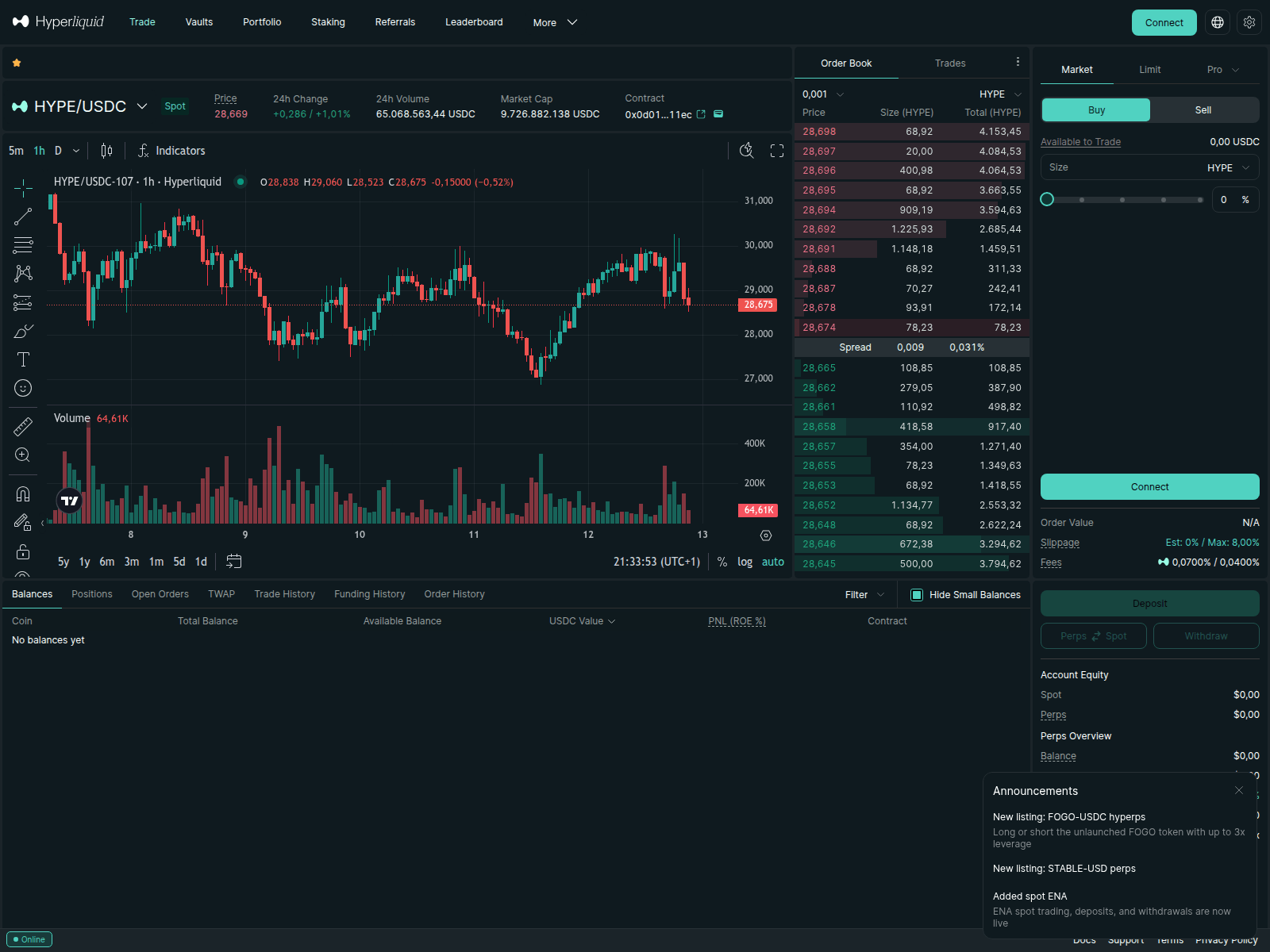1270x952 pixels.
Task: Open the Vaults page
Action: click(199, 22)
